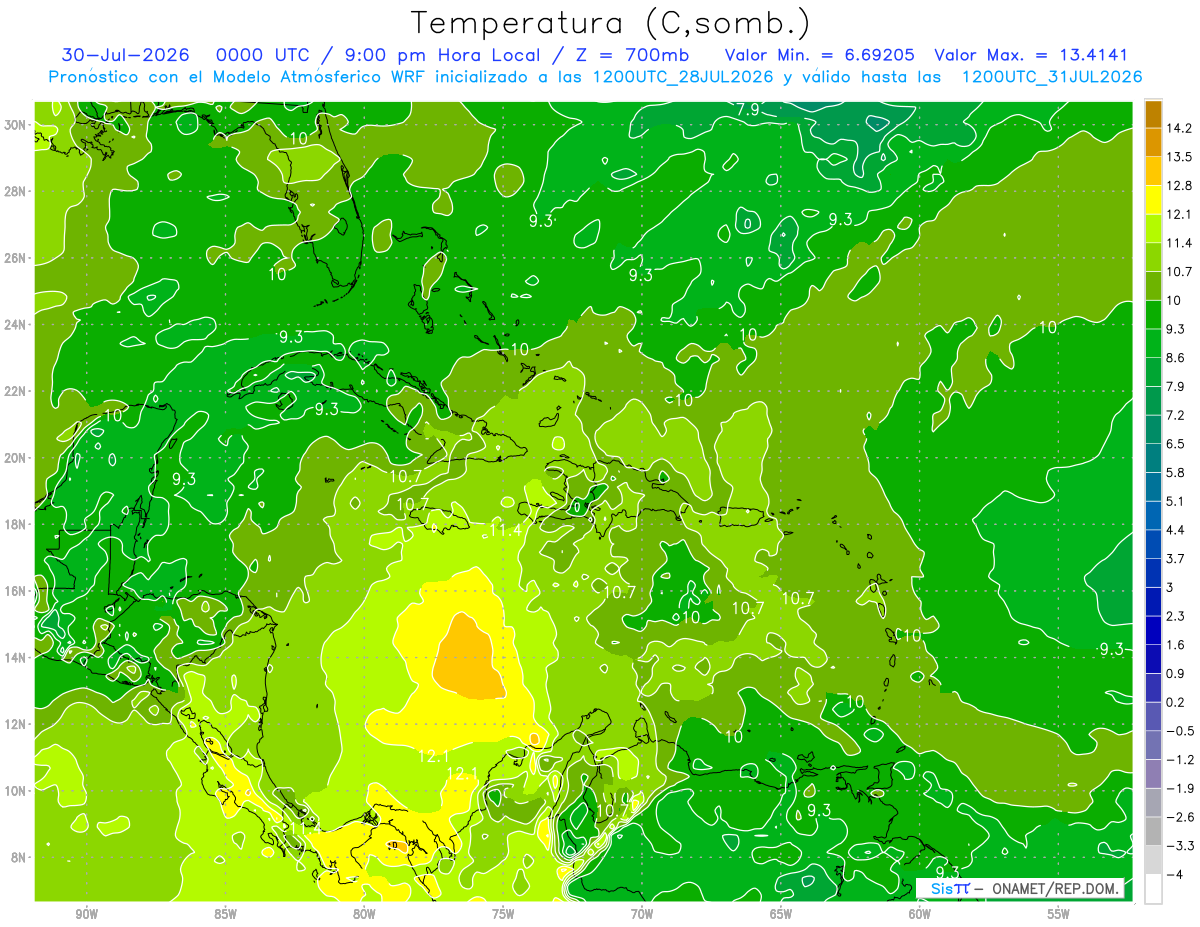This screenshot has width=1200, height=927.
Task: Click the "-2.6" colorbar scale value
Action: [1181, 816]
